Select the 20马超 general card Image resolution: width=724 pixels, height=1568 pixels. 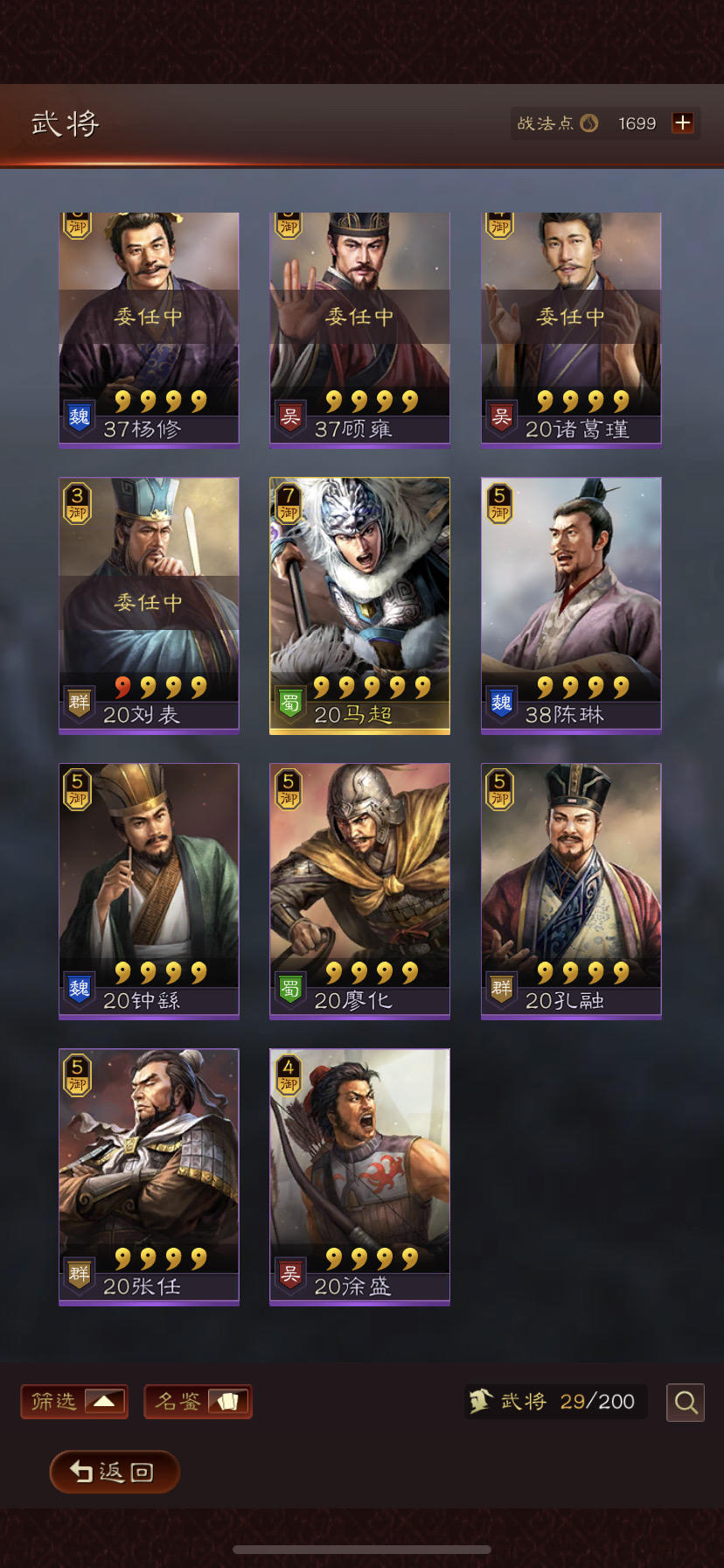(x=359, y=605)
